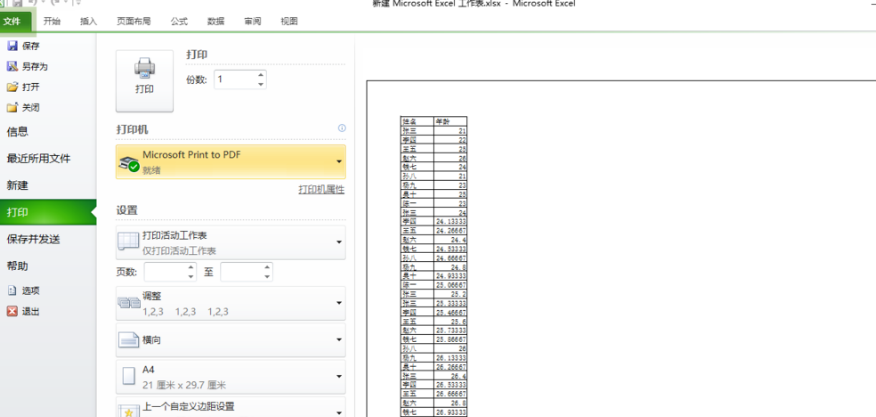Expand the Microsoft Print to PDF printer dropdown
Image resolution: width=876 pixels, height=417 pixels.
(339, 161)
